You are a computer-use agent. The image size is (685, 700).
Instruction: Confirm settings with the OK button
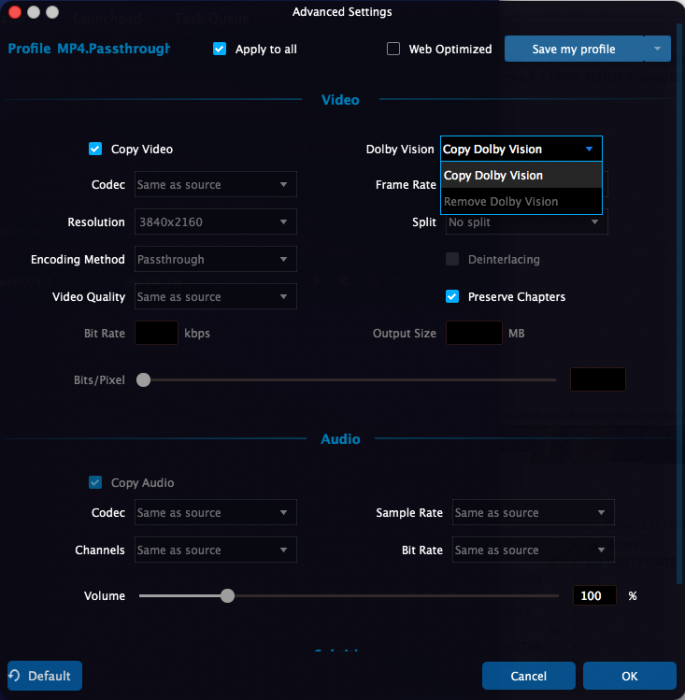click(630, 676)
